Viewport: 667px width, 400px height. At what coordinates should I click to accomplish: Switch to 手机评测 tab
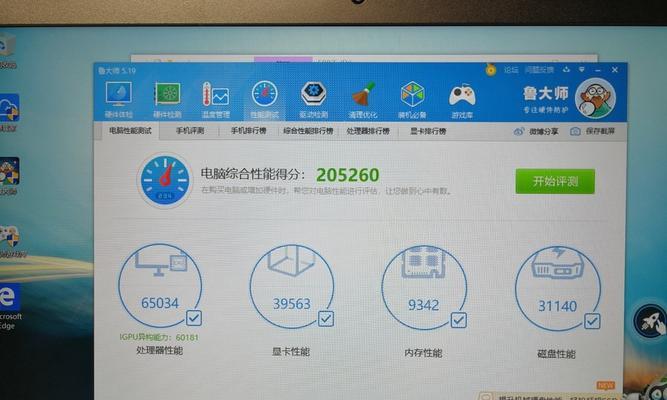(190, 131)
